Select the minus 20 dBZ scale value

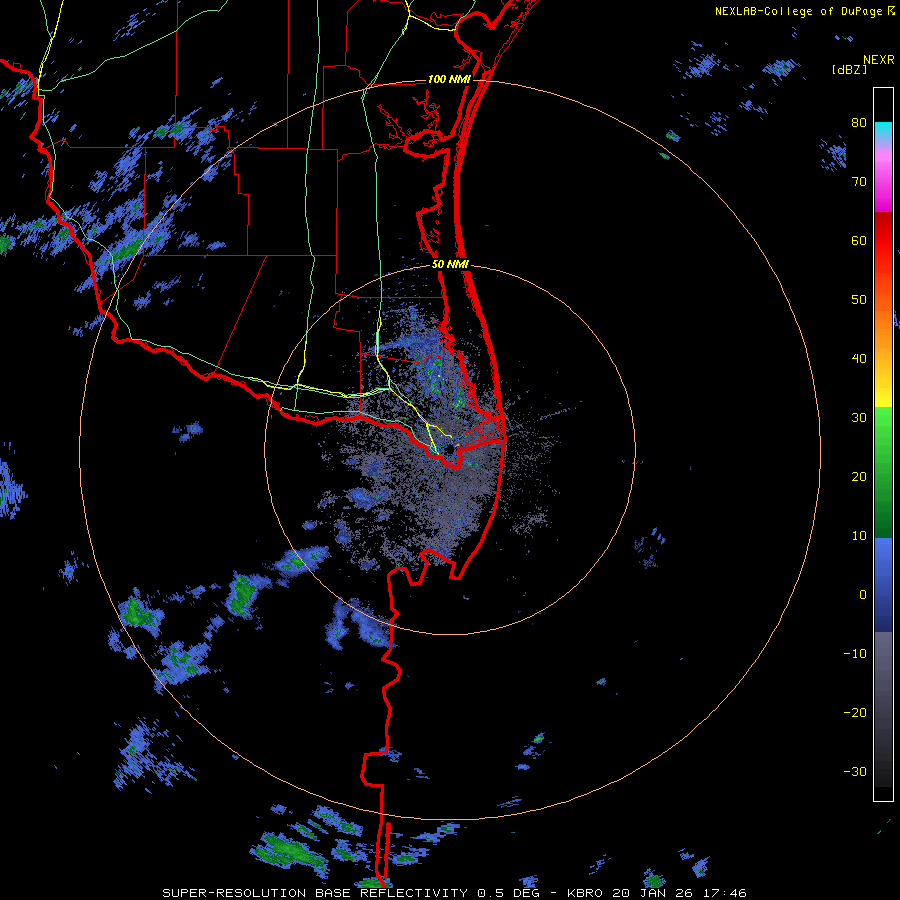(855, 713)
